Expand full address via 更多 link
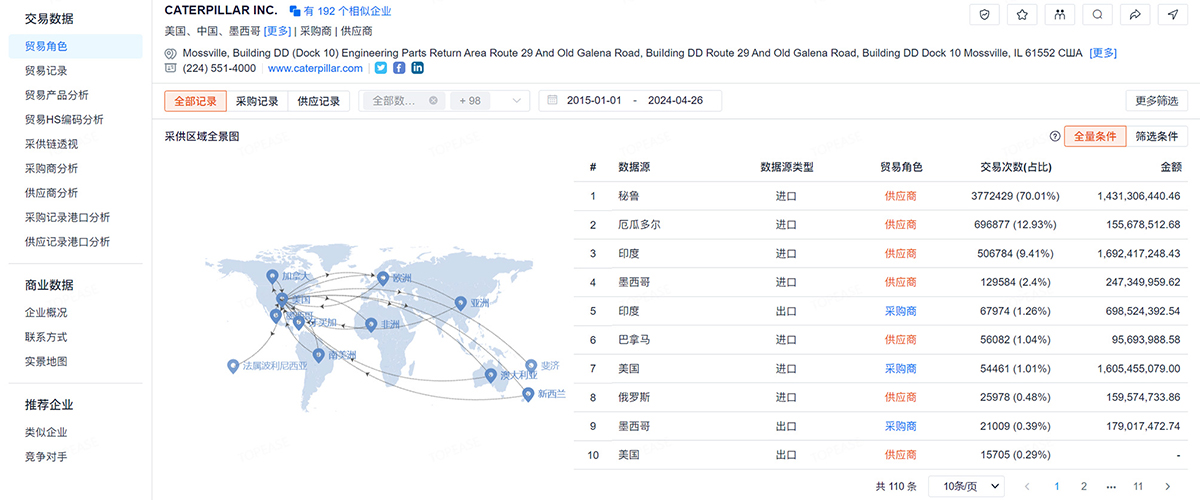The width and height of the screenshot is (1200, 500). [1102, 52]
